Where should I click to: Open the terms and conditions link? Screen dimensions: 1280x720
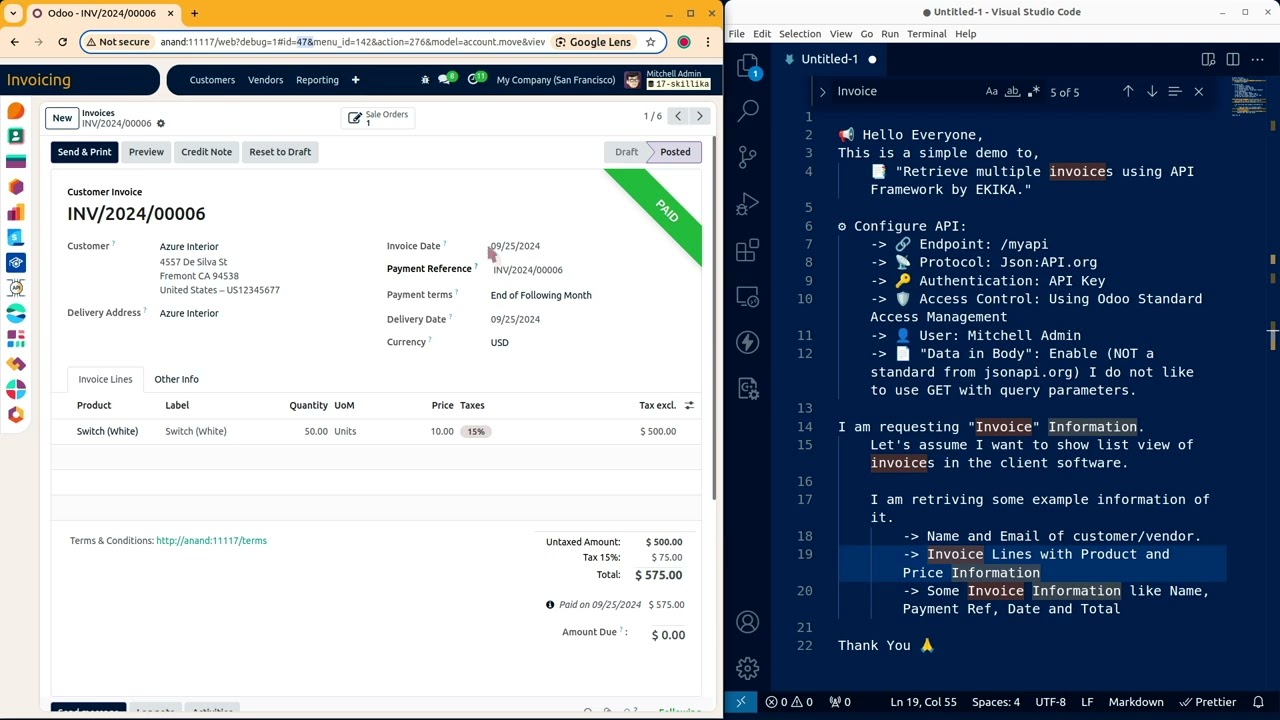point(211,541)
